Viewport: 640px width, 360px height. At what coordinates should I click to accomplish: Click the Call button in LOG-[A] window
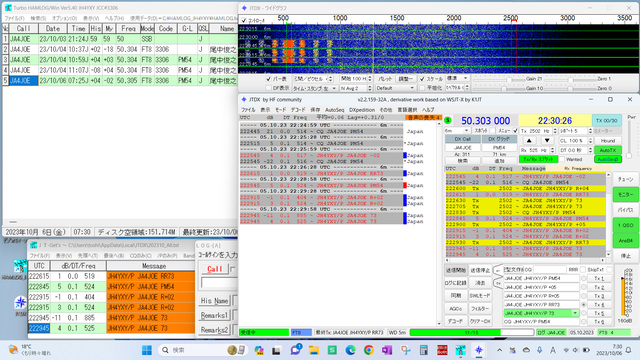tap(215, 269)
